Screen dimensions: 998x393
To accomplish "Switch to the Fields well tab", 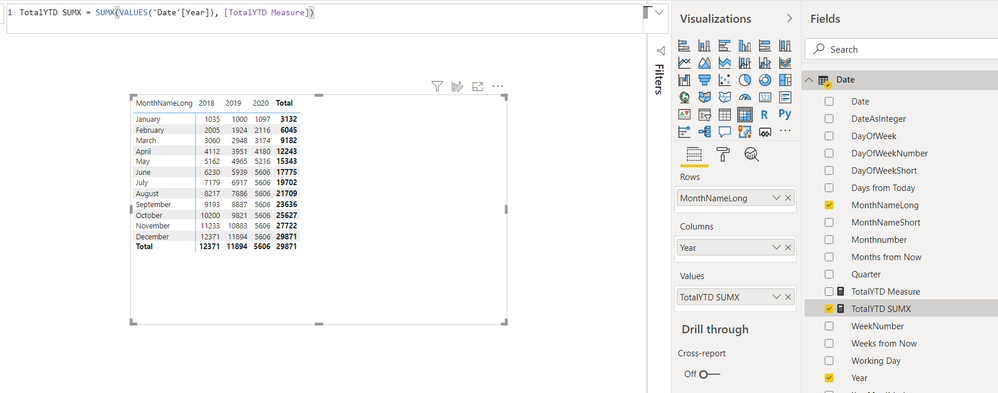I will pyautogui.click(x=694, y=154).
